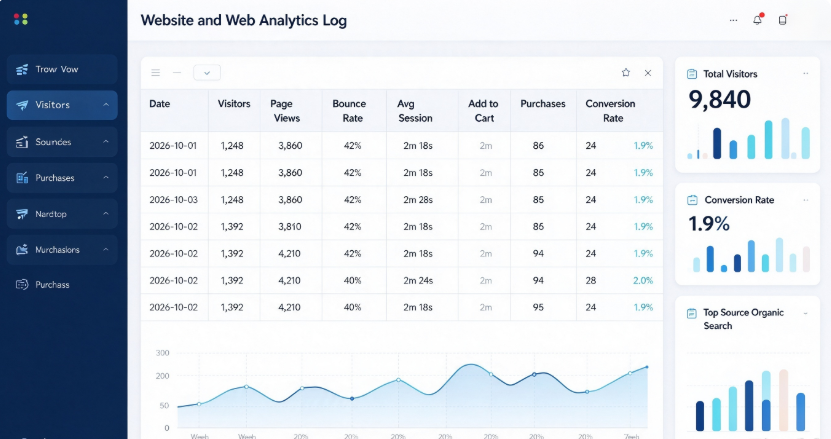Click the 2026-10-03 date cell
The image size is (831, 439).
pyautogui.click(x=173, y=200)
